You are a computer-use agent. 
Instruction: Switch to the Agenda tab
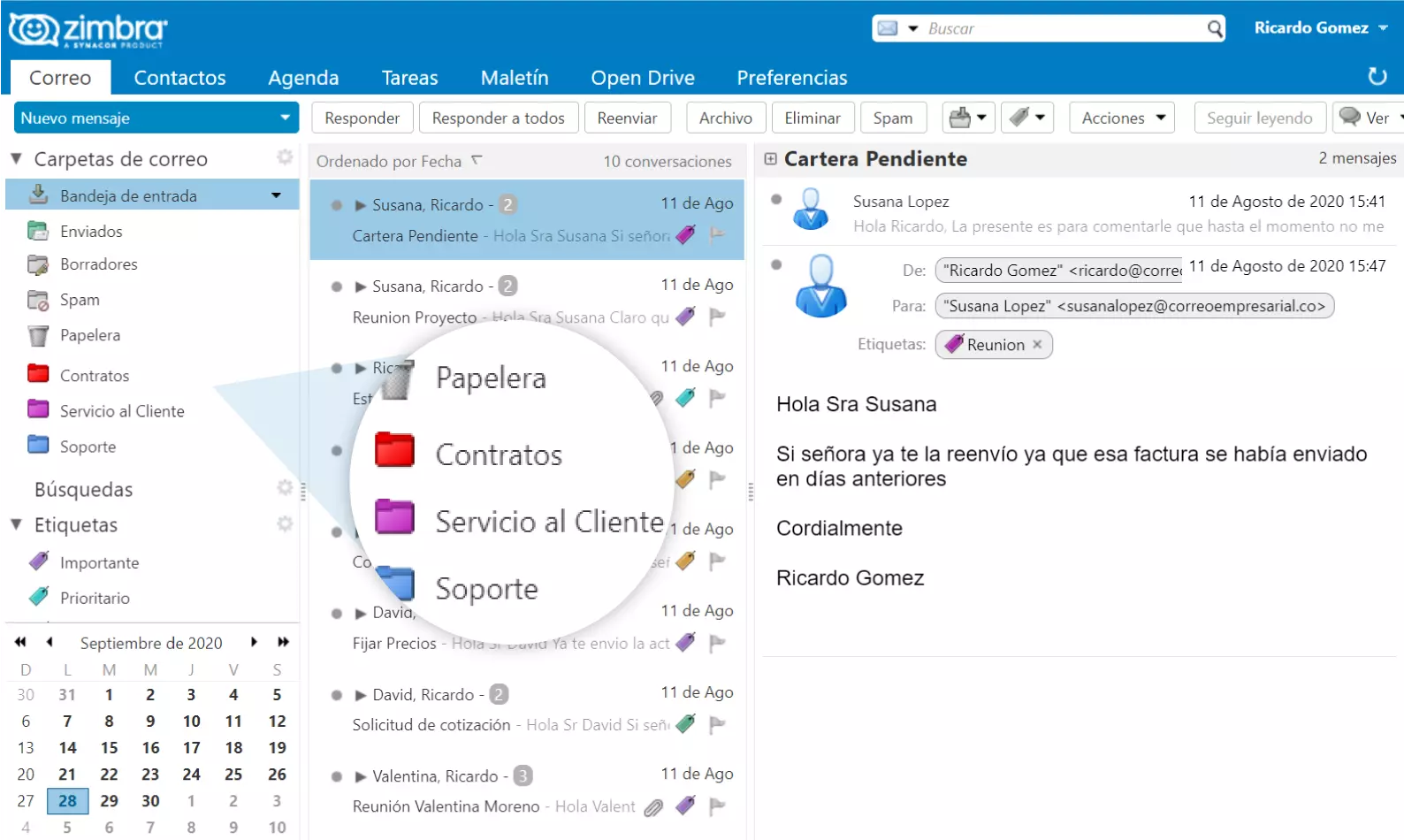[x=303, y=78]
